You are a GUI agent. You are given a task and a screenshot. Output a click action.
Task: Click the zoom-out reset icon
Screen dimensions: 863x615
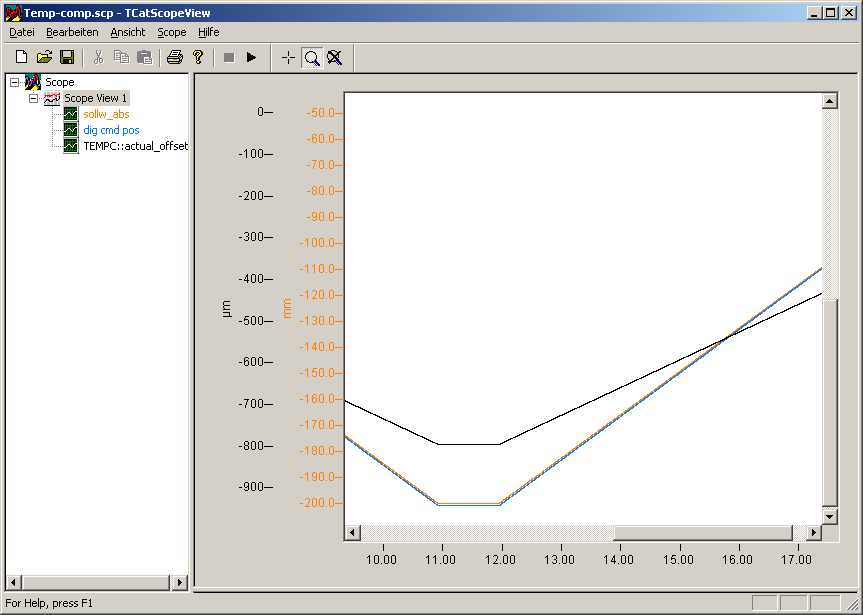(334, 57)
